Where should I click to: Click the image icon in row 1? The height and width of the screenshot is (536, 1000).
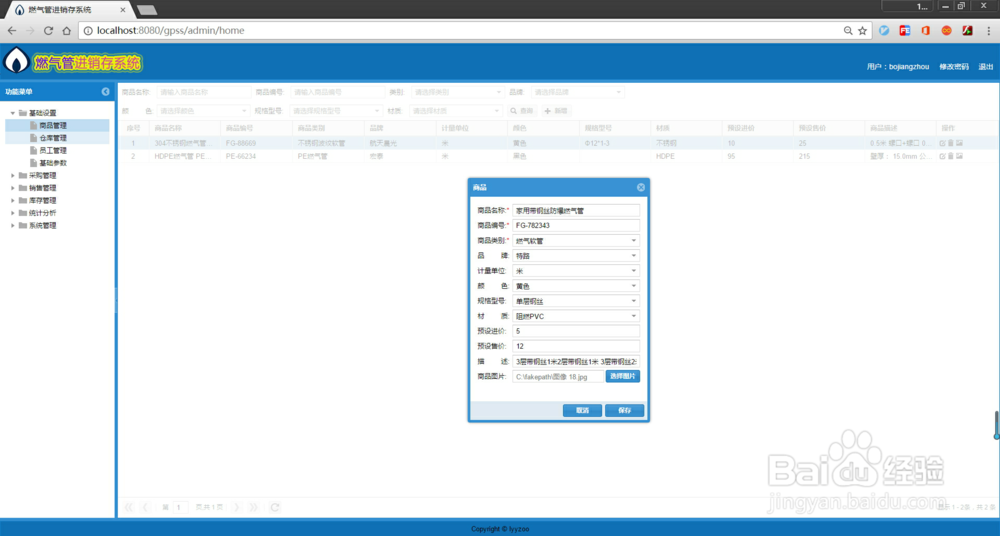(x=959, y=144)
